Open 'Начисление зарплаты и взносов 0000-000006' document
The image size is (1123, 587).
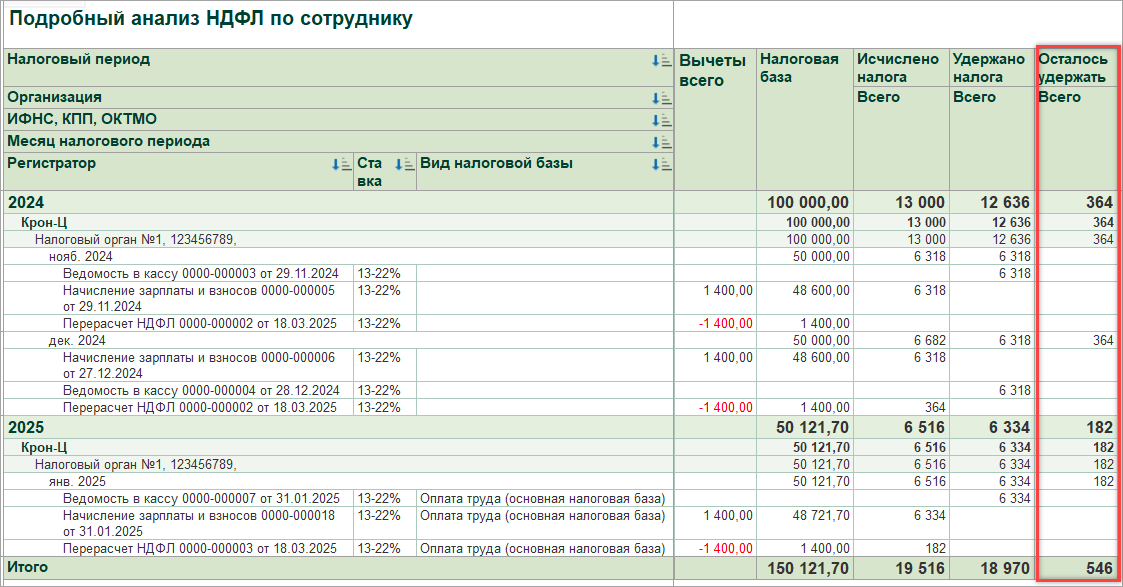(198, 365)
